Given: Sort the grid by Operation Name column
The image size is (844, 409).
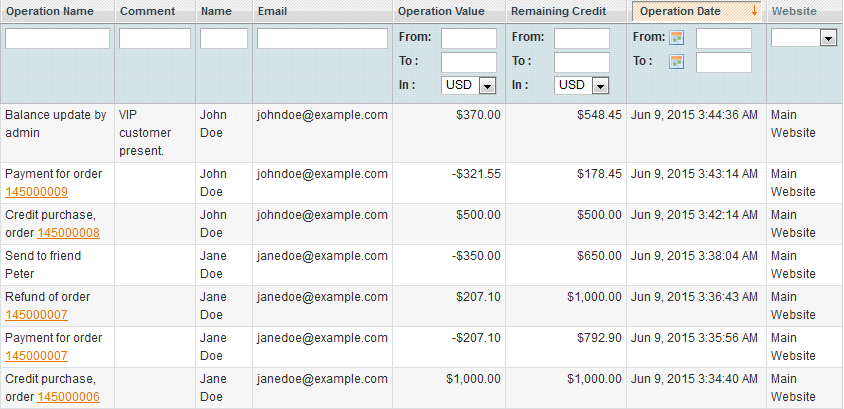Looking at the screenshot, I should [50, 11].
